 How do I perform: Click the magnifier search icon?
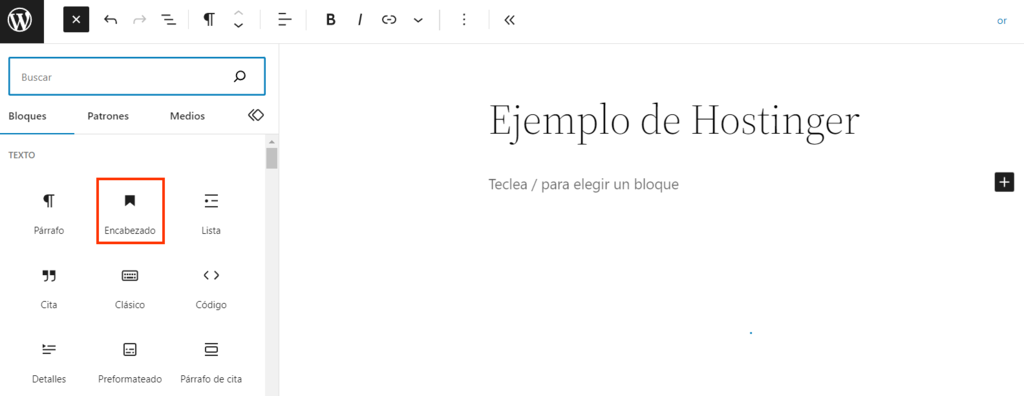(240, 76)
